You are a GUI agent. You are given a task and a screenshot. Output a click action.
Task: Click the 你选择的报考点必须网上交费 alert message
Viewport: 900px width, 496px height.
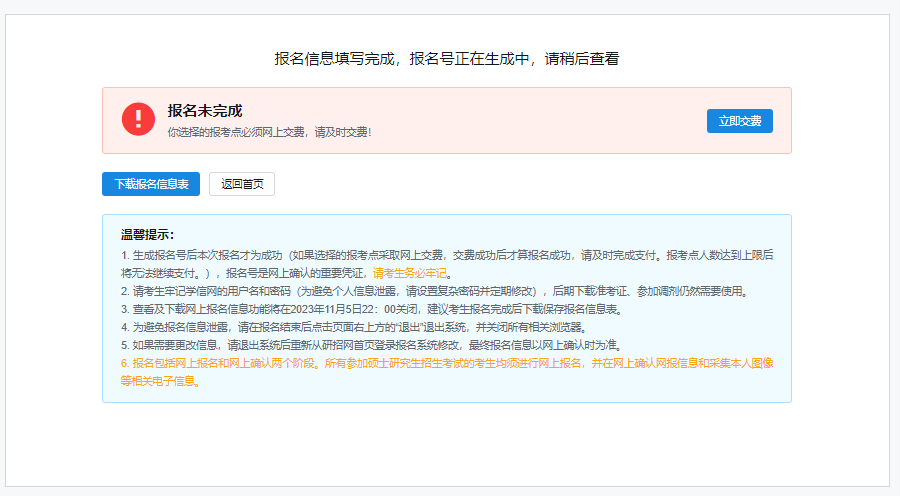(x=269, y=132)
